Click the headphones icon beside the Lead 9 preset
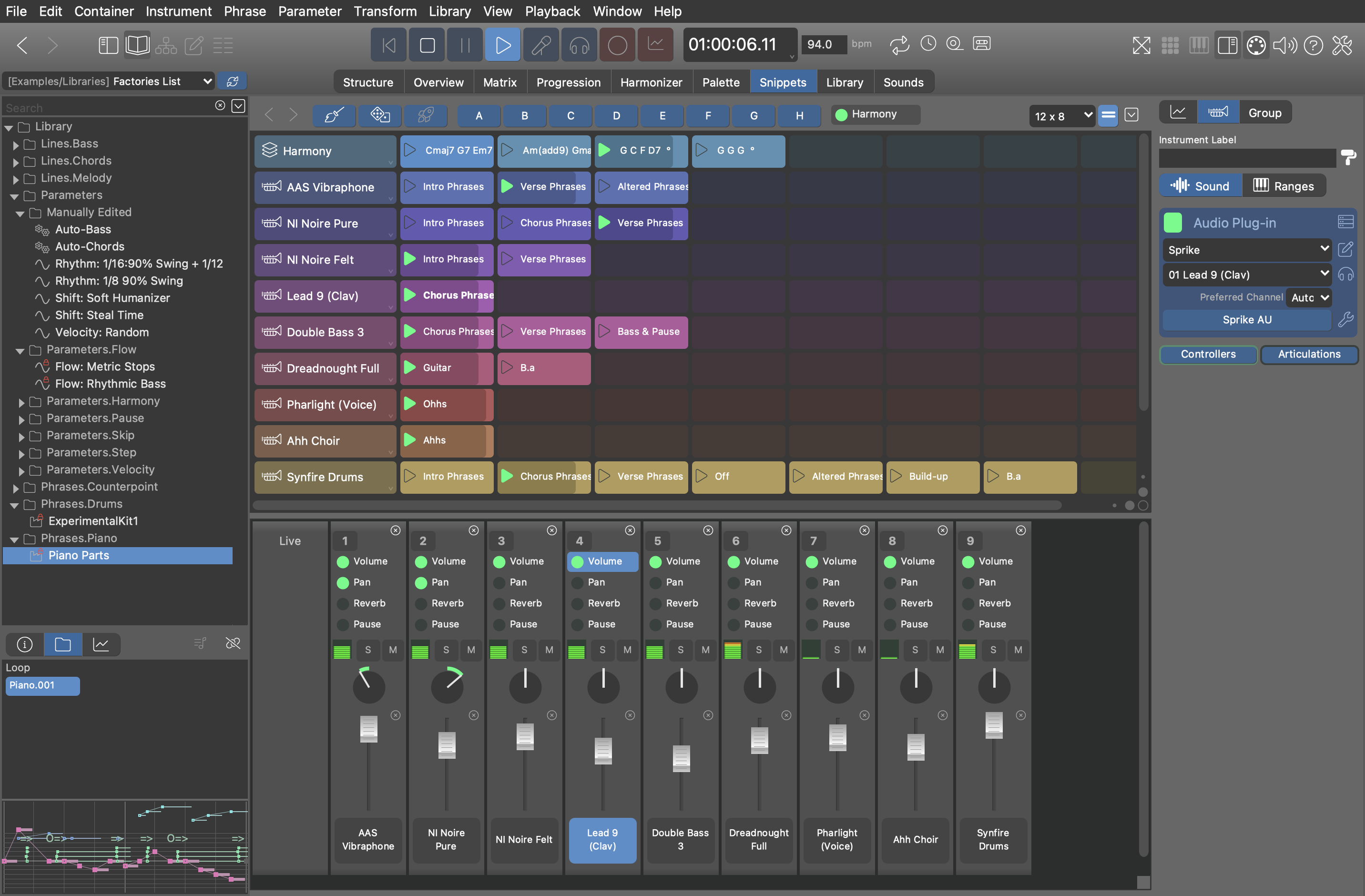Screen dimensions: 1365x896 (1345, 274)
